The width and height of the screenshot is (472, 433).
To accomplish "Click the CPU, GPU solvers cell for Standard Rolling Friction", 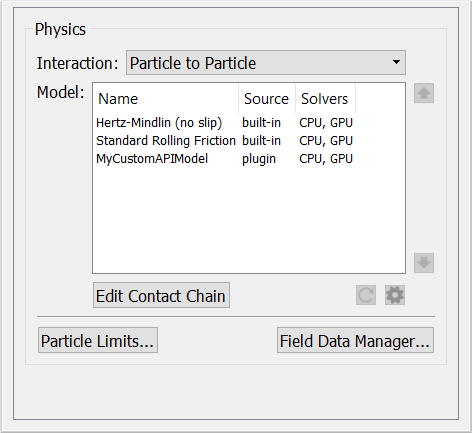I will (x=326, y=141).
